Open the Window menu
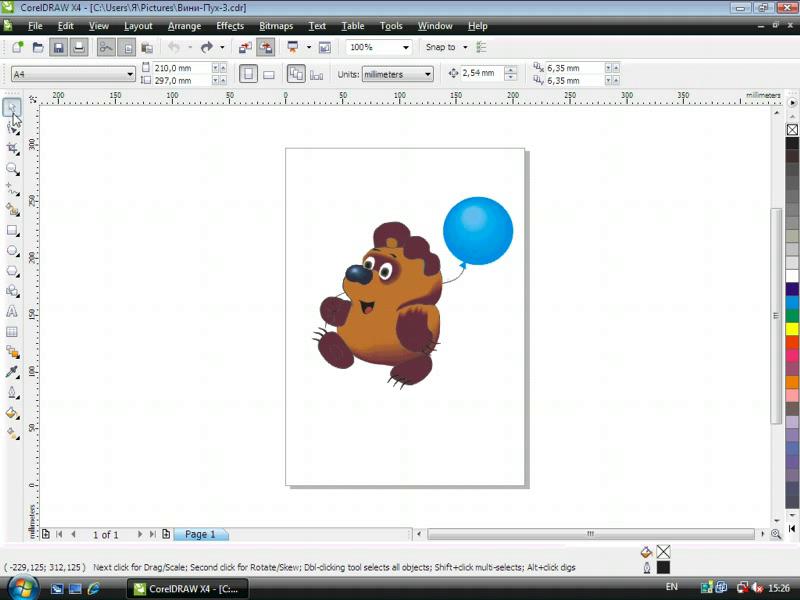800x600 pixels. (435, 26)
